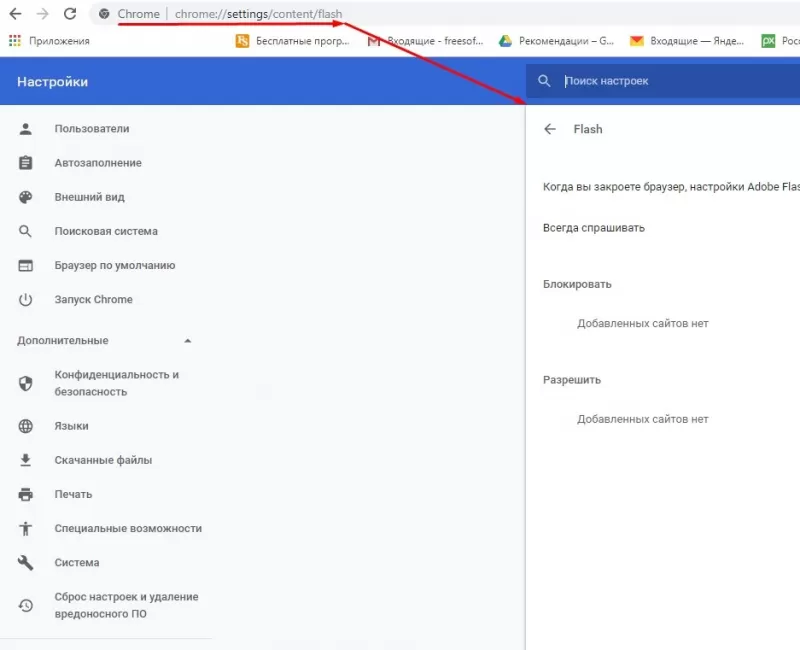
Task: Click the accessibility icon beside Специальные возможности
Action: tap(25, 528)
